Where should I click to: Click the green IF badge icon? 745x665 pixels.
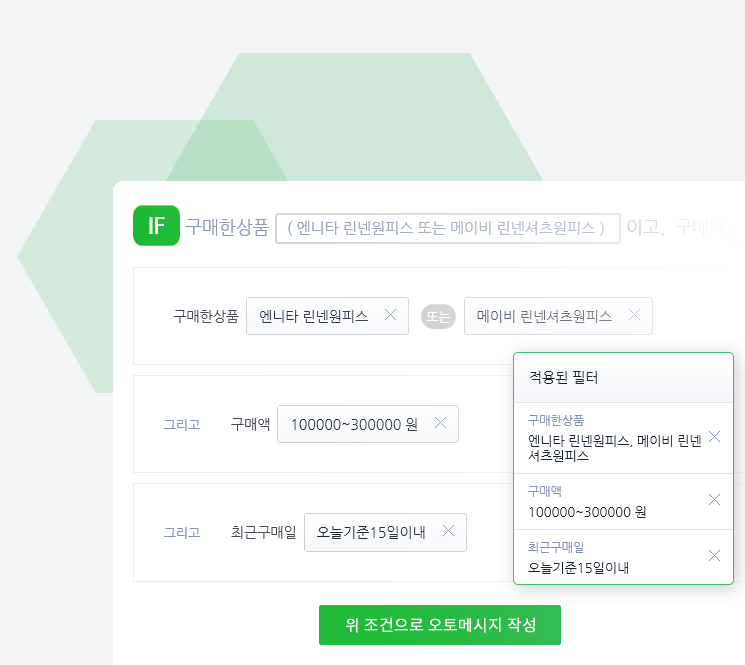[x=156, y=226]
